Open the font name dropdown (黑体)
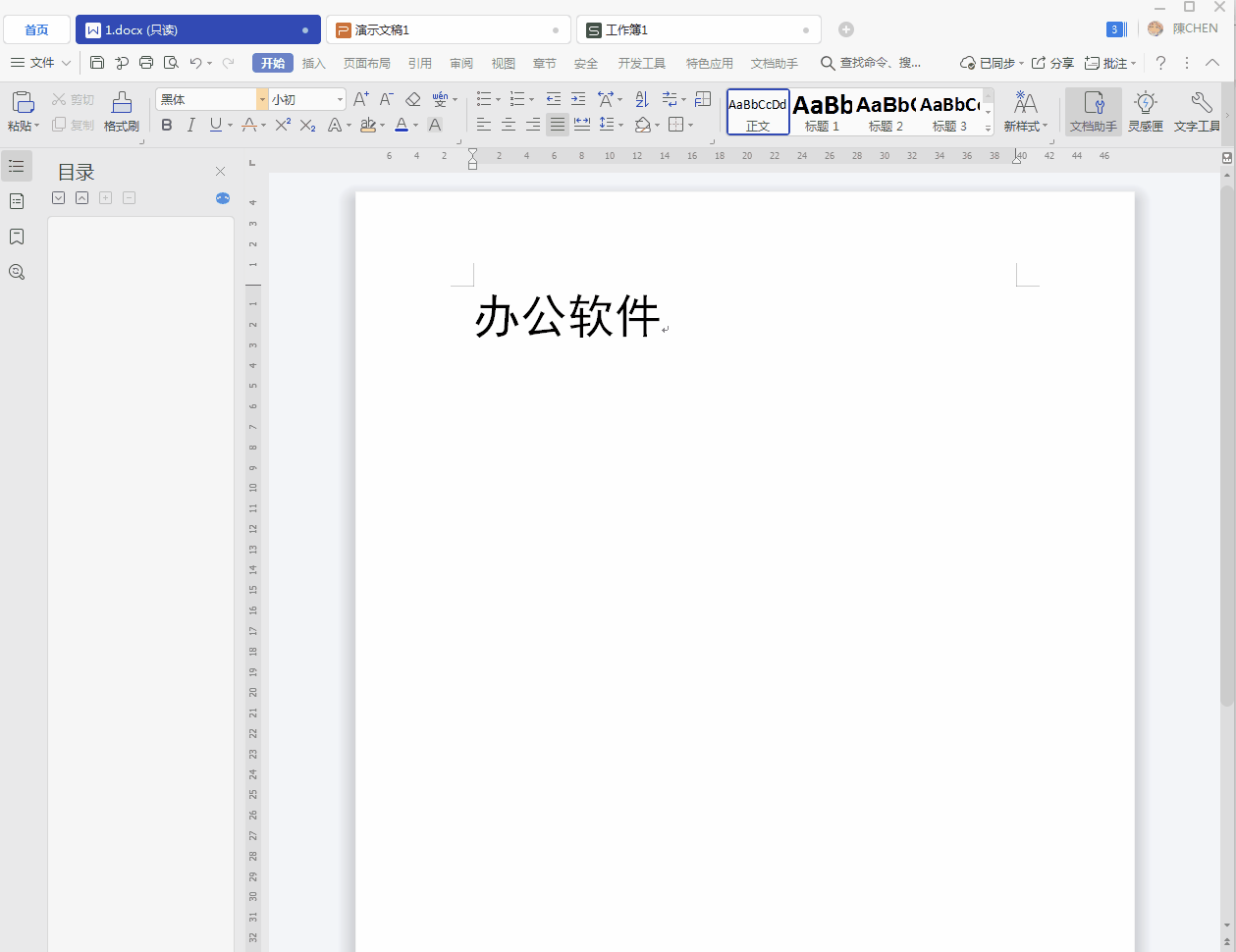The height and width of the screenshot is (952, 1236). click(262, 99)
